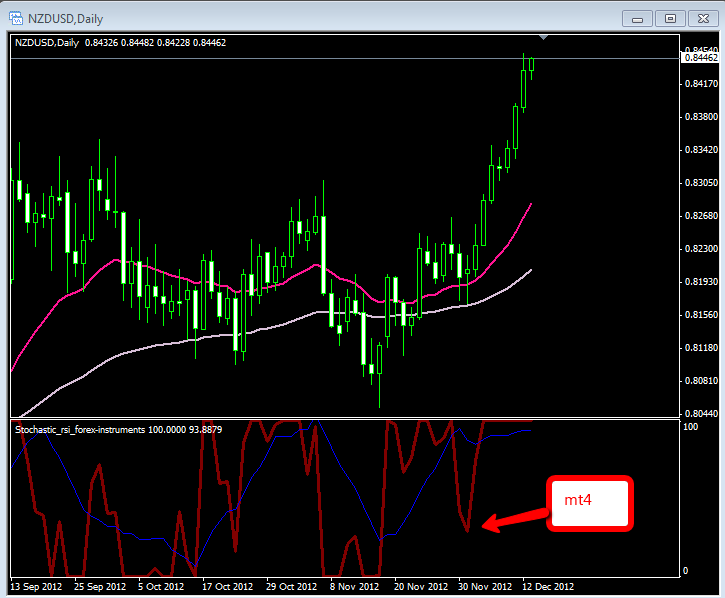Click the 29 Oct 2012 date label
725x598 pixels.
click(x=291, y=586)
